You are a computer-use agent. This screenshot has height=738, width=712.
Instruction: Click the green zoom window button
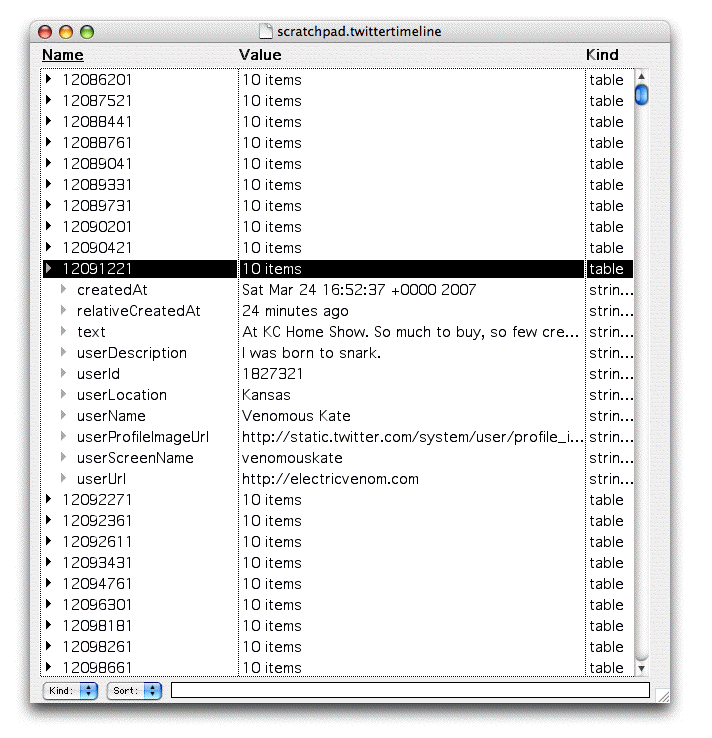coord(87,32)
